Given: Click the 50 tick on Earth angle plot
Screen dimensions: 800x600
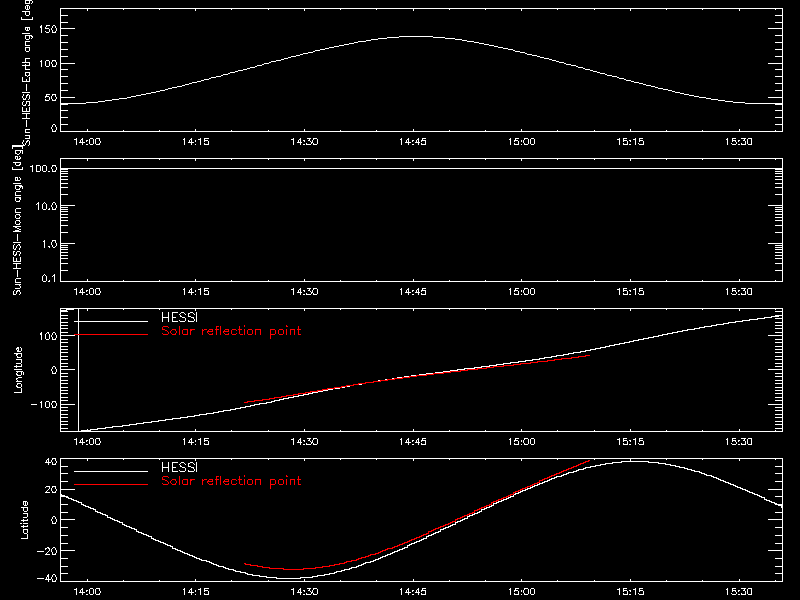Looking at the screenshot, I should point(51,97).
